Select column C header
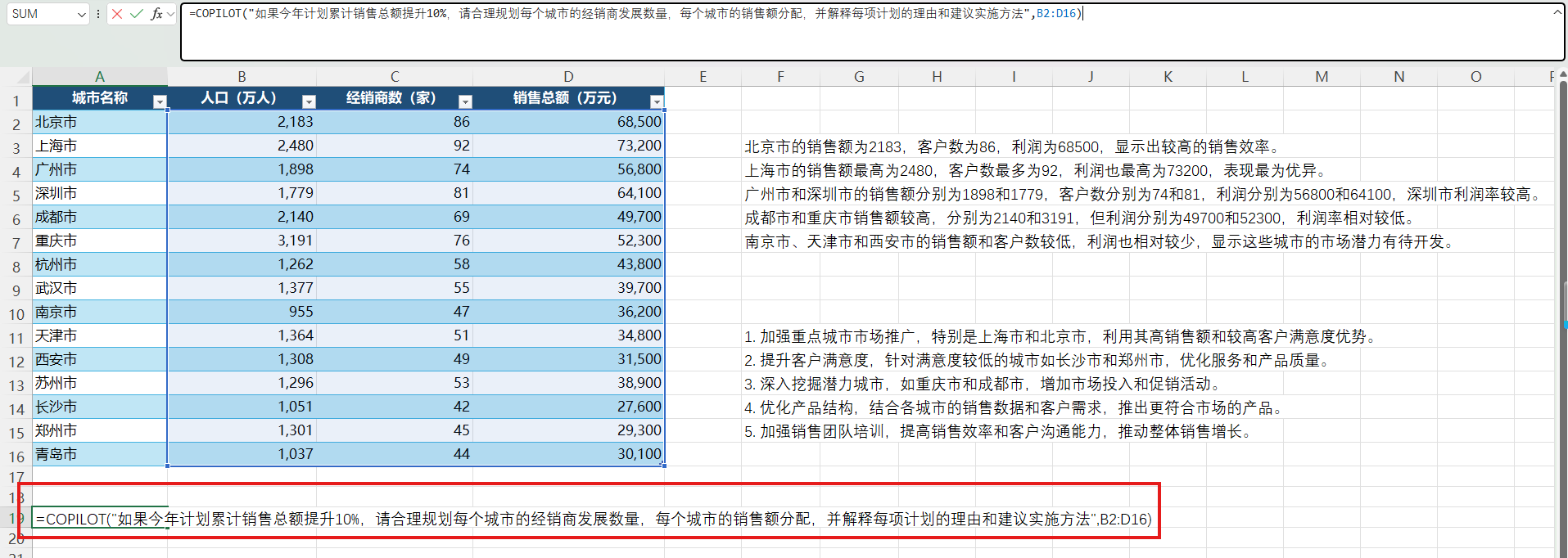Screen dimensions: 1568x558 point(395,77)
